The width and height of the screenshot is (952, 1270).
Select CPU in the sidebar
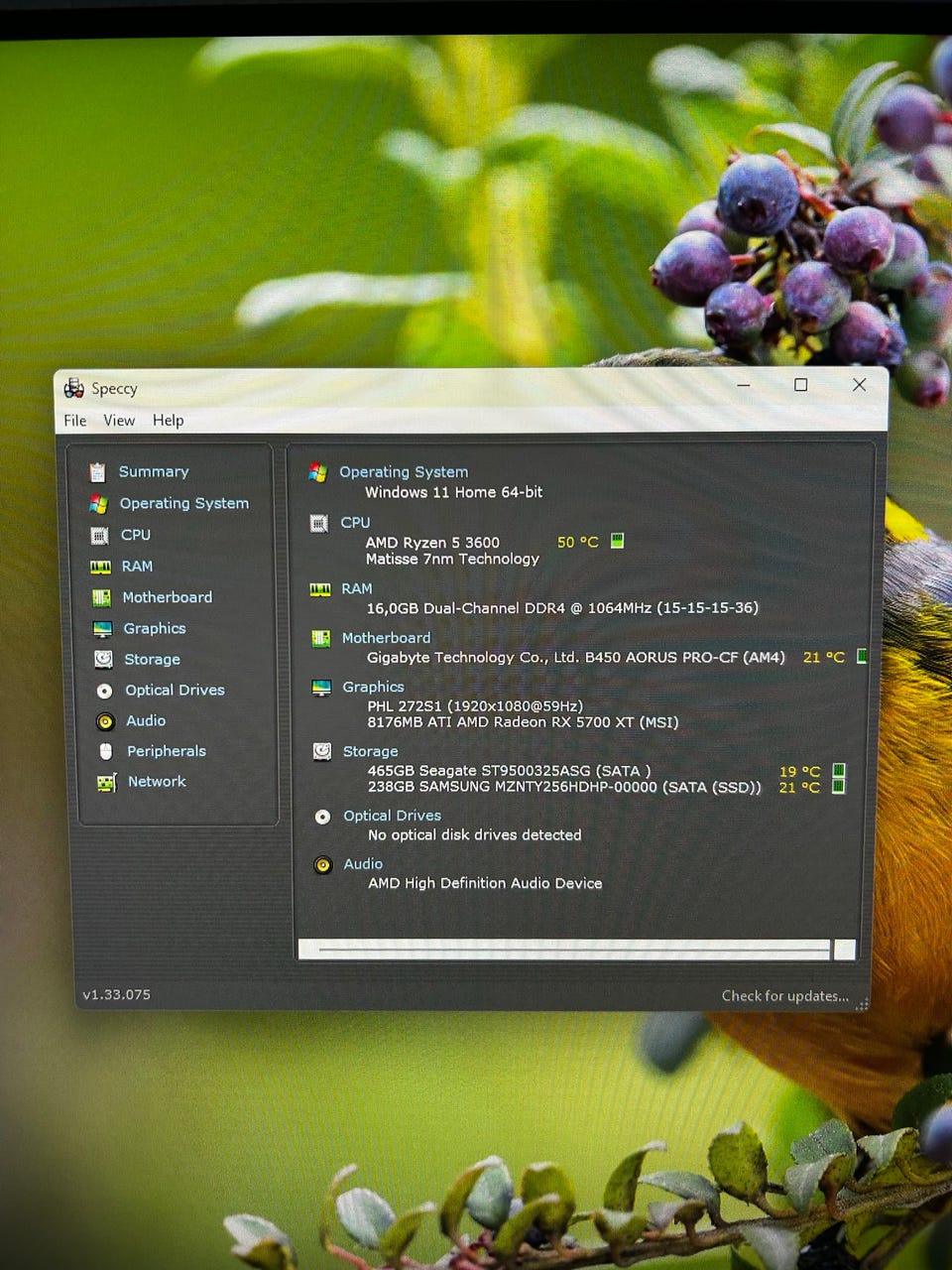136,535
